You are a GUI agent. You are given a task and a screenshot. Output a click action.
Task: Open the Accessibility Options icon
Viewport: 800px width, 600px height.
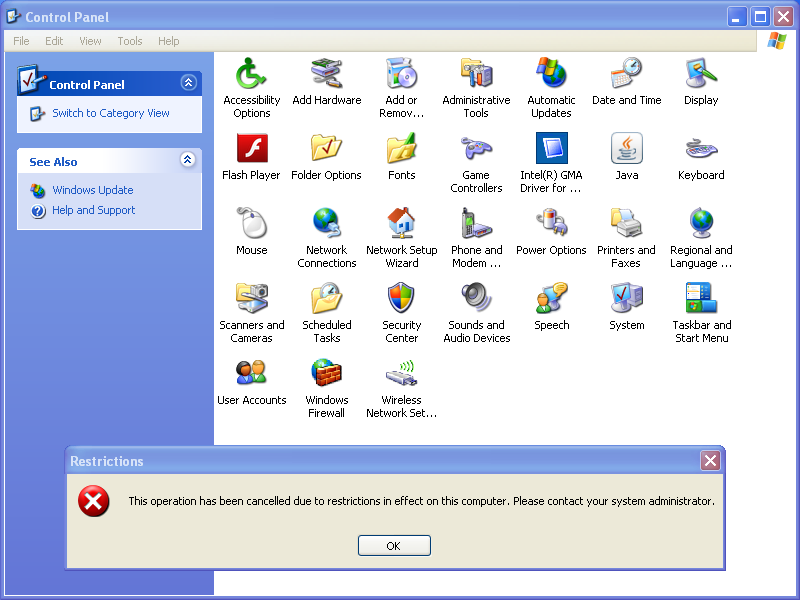tap(251, 74)
